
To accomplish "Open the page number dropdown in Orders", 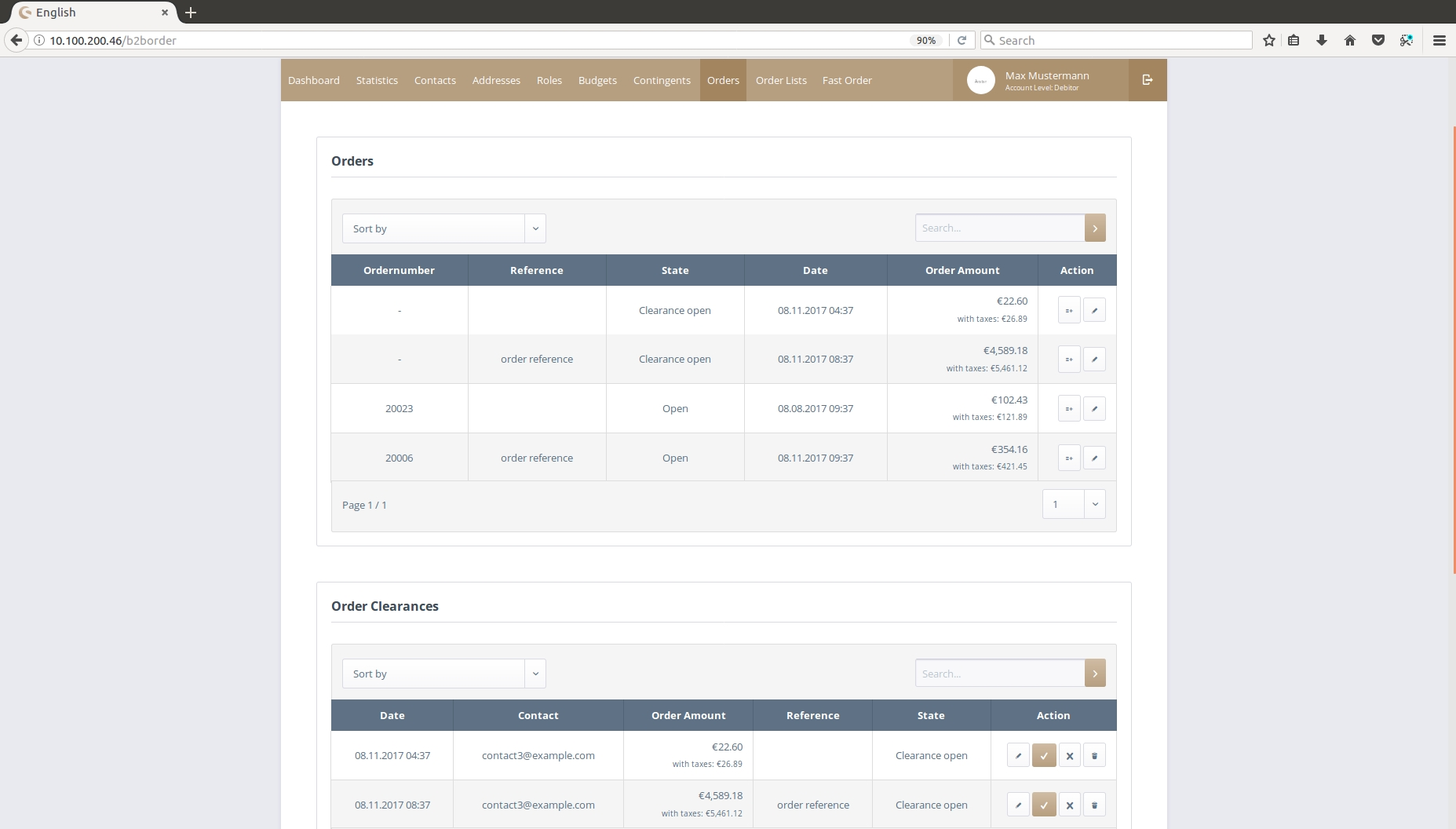I will 1073,504.
